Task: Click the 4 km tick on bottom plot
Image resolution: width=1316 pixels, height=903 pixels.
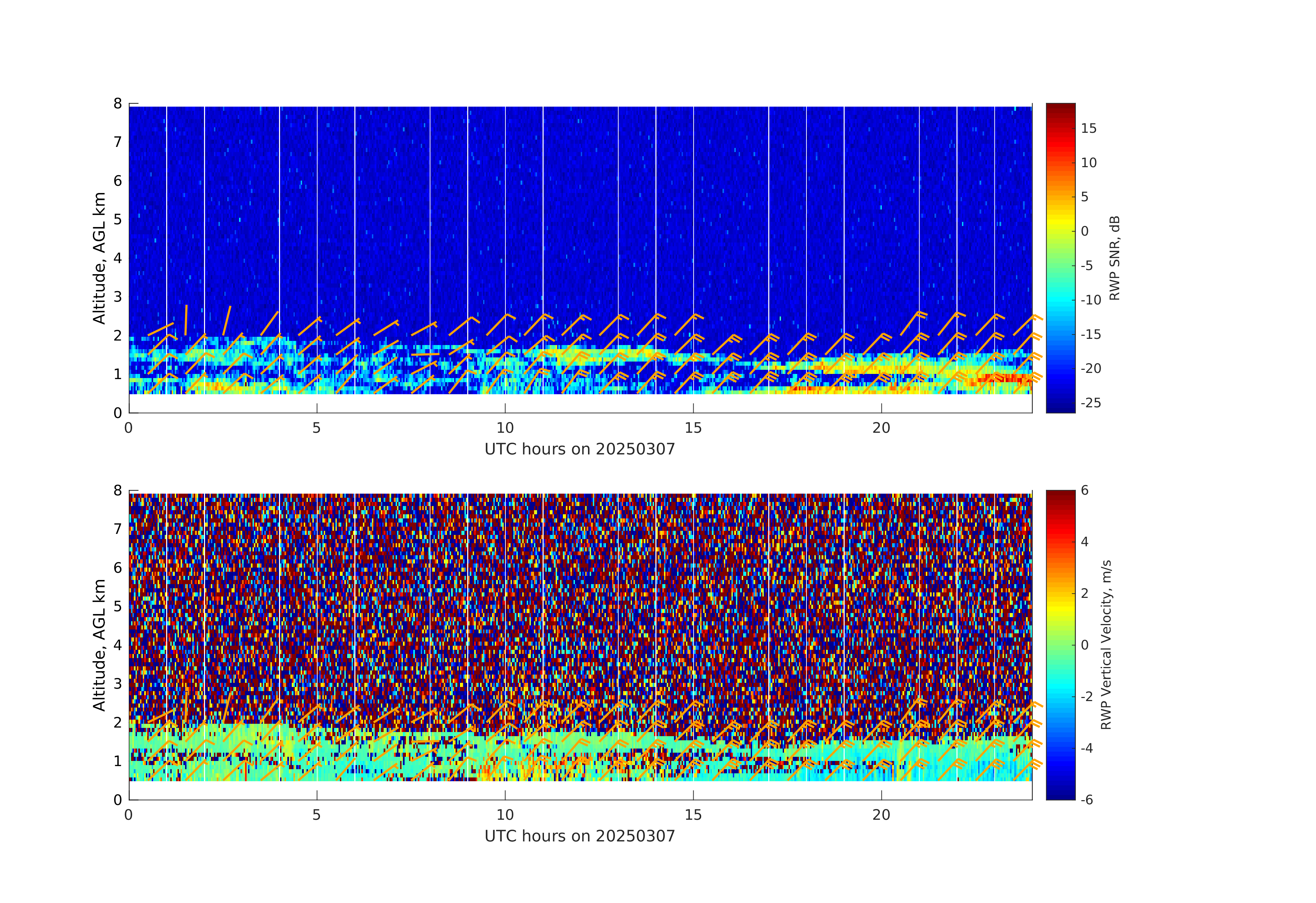Action: click(118, 645)
